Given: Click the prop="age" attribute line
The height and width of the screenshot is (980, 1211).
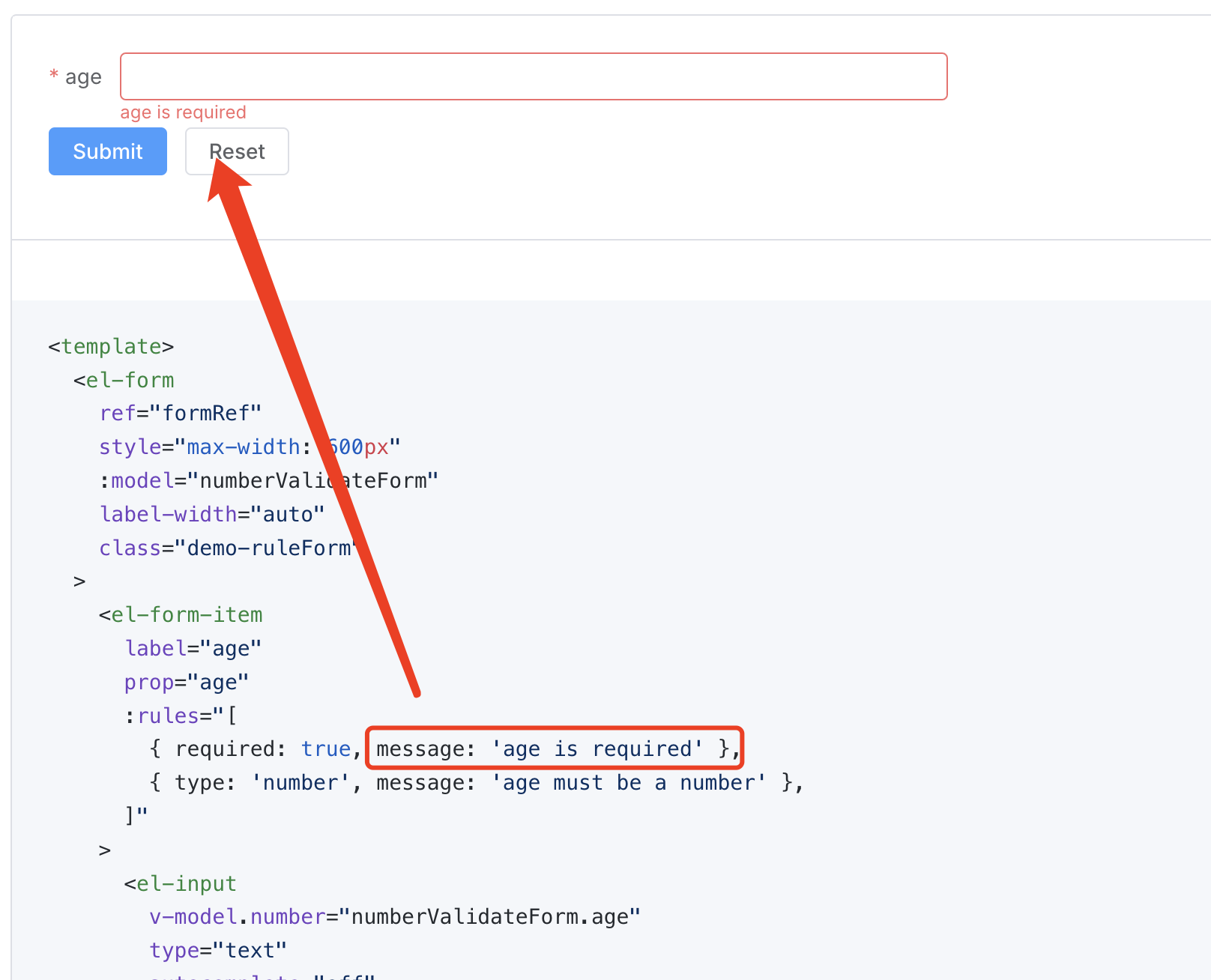Looking at the screenshot, I should 187,683.
